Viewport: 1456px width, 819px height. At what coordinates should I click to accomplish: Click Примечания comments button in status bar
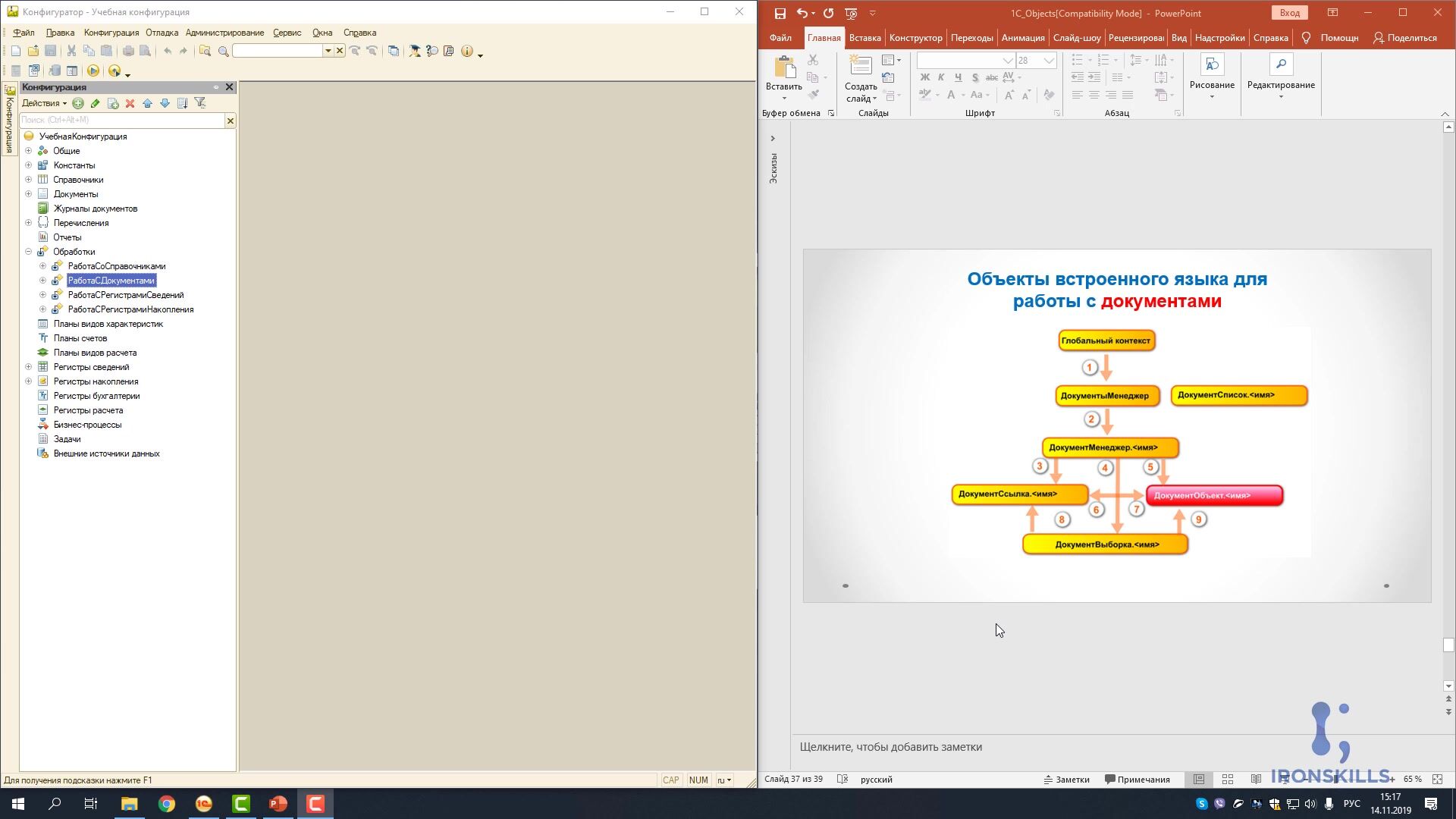click(1137, 780)
